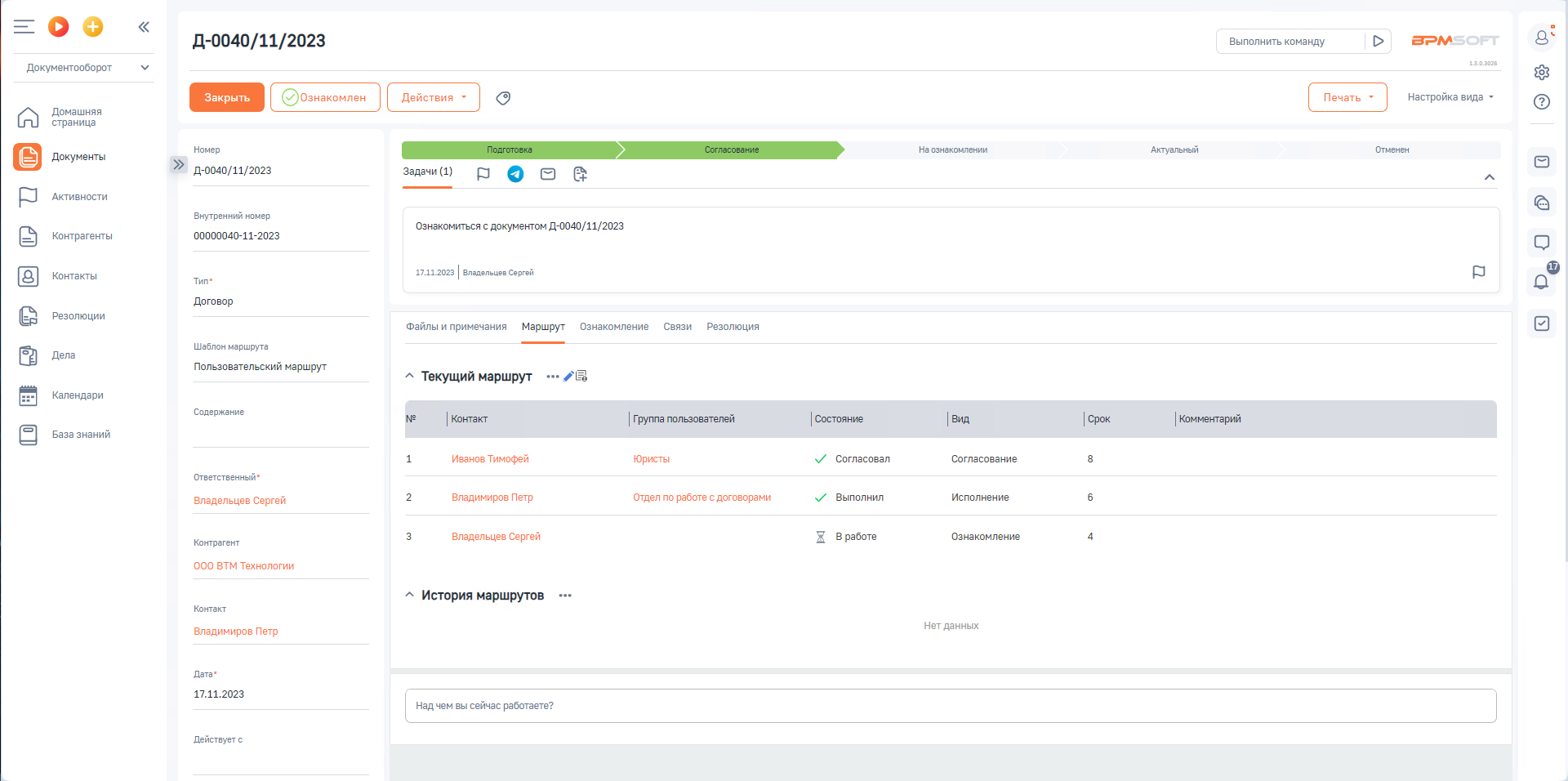Collapse the left sidebar with double chevron

(x=144, y=27)
